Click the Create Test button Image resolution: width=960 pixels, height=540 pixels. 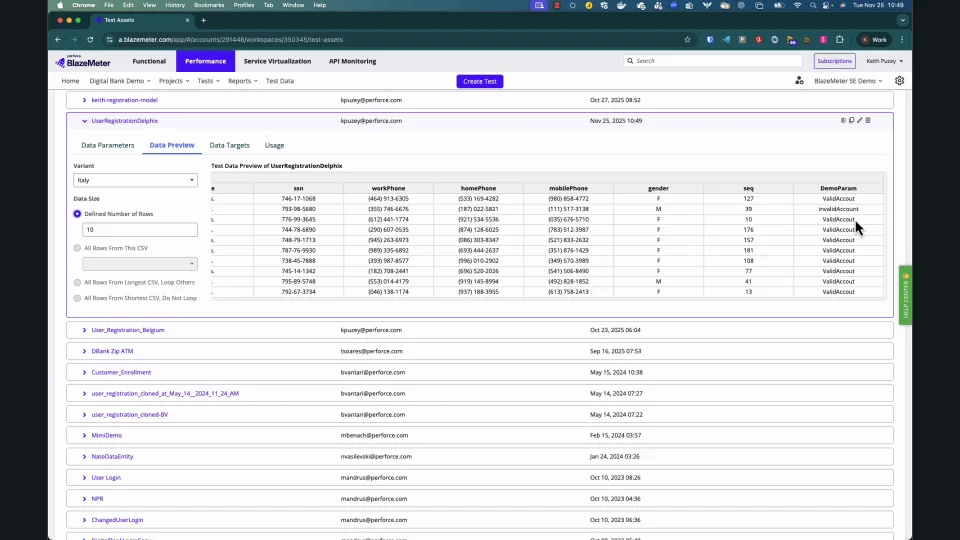480,81
